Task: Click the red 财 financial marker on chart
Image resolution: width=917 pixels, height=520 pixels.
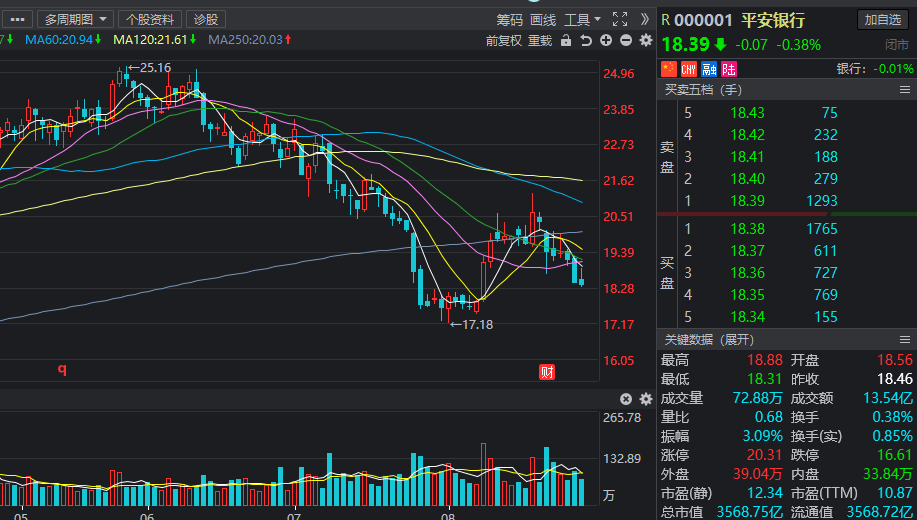Action: tap(547, 372)
